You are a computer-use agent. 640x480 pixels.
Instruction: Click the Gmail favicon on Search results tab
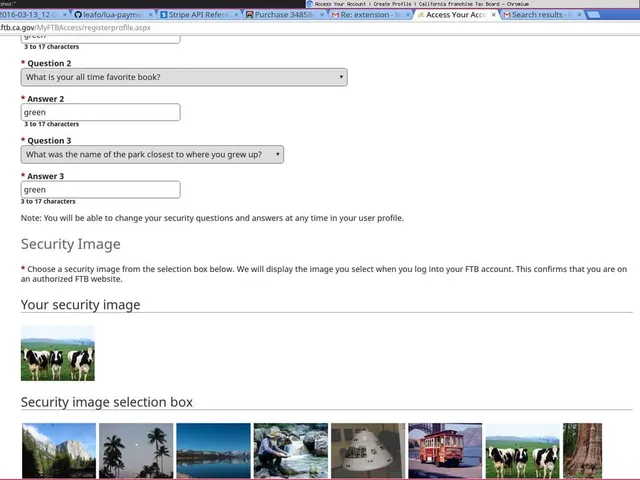tap(507, 15)
